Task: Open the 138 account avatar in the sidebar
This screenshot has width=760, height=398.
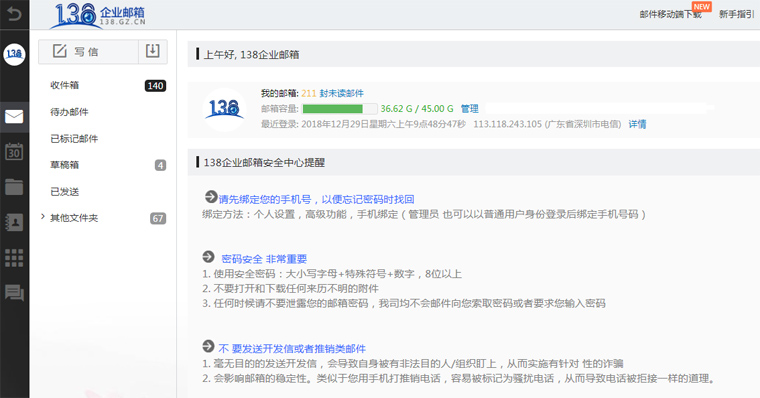Action: 14,54
